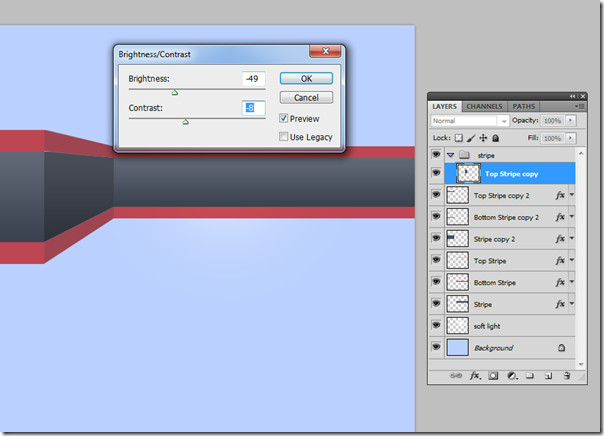Uncheck the Preview checkbox

tap(284, 118)
